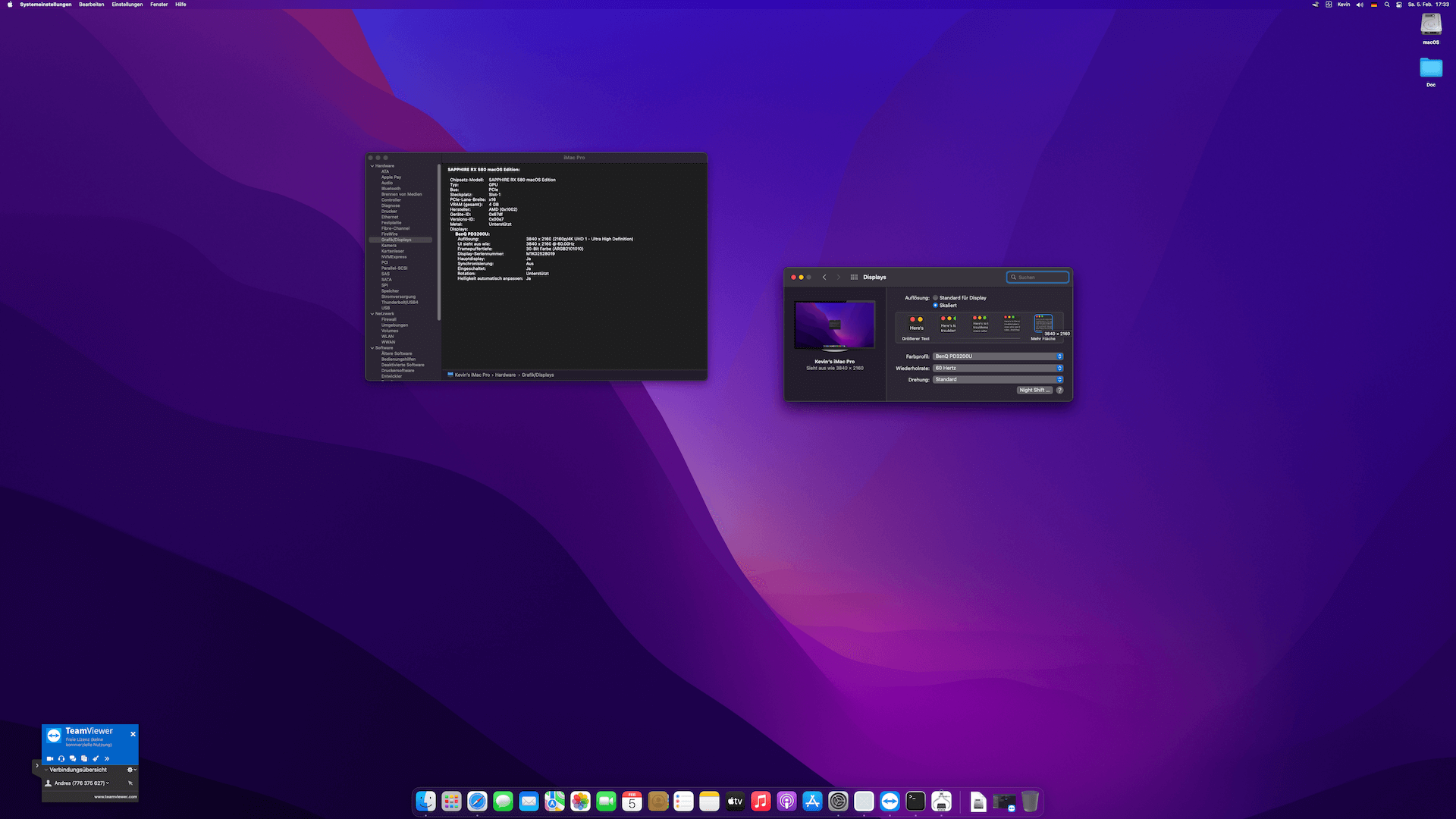Screen dimensions: 1456x819
Task: Open Systemeinstellungen menu in menu bar
Action: pos(45,5)
